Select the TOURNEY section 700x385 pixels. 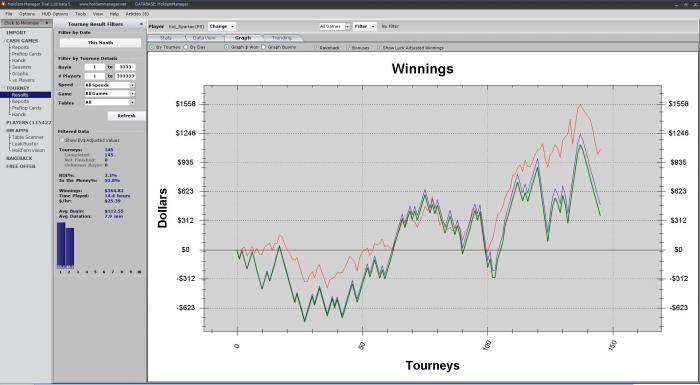(17, 88)
